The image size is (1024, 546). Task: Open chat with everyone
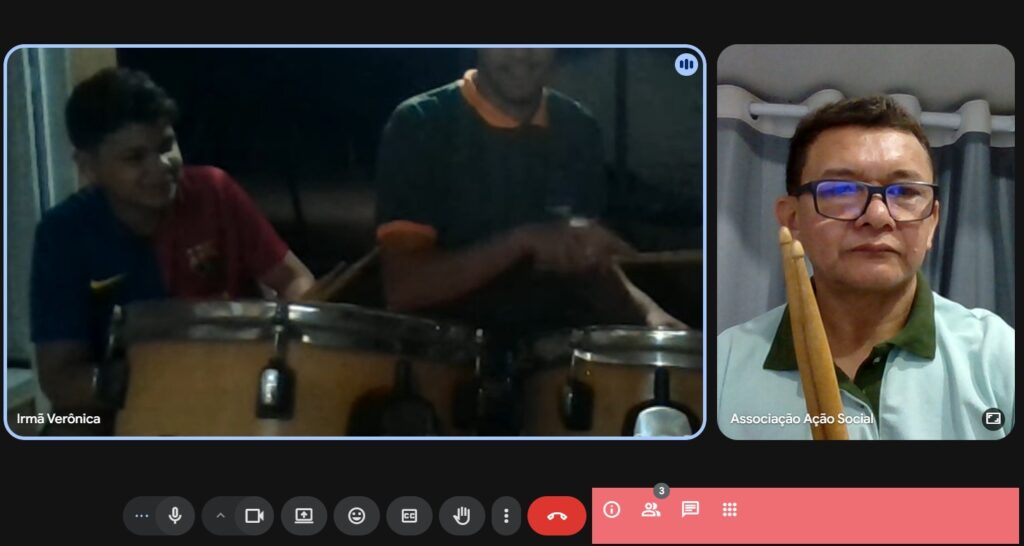tap(690, 510)
